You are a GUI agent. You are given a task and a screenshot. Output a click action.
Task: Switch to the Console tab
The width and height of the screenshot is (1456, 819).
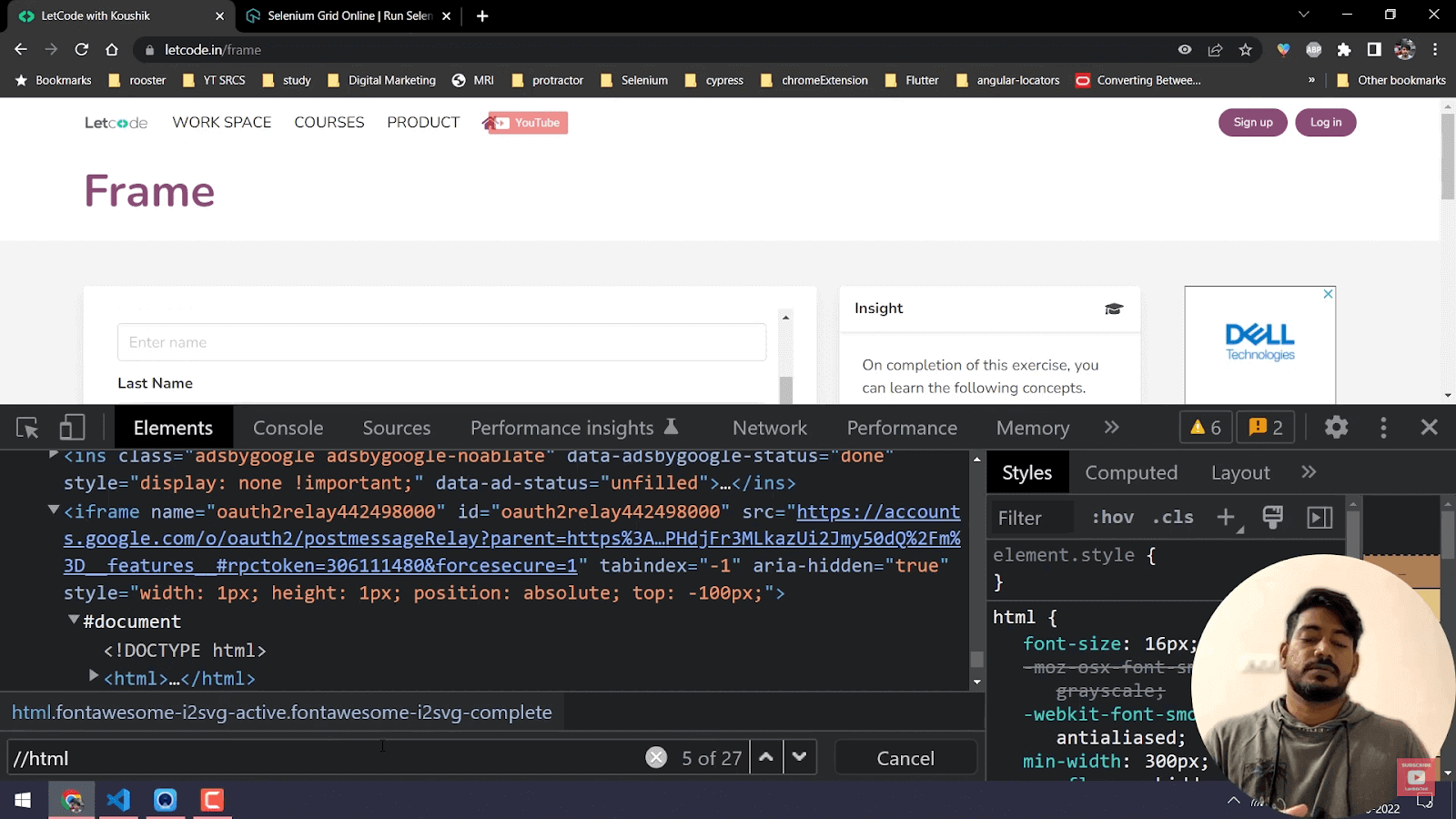pos(288,428)
